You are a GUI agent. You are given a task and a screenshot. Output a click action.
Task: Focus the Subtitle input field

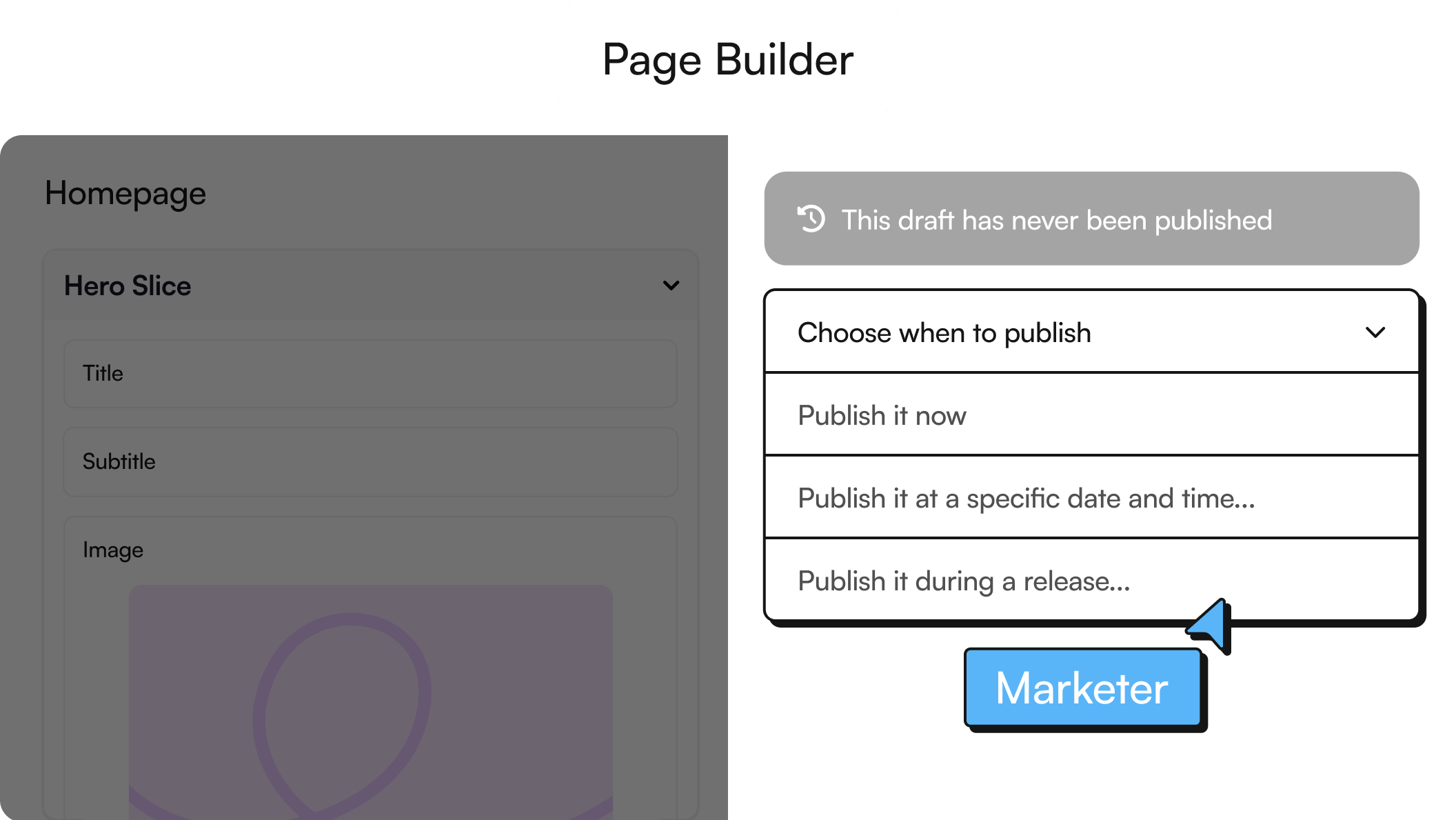pyautogui.click(x=370, y=462)
